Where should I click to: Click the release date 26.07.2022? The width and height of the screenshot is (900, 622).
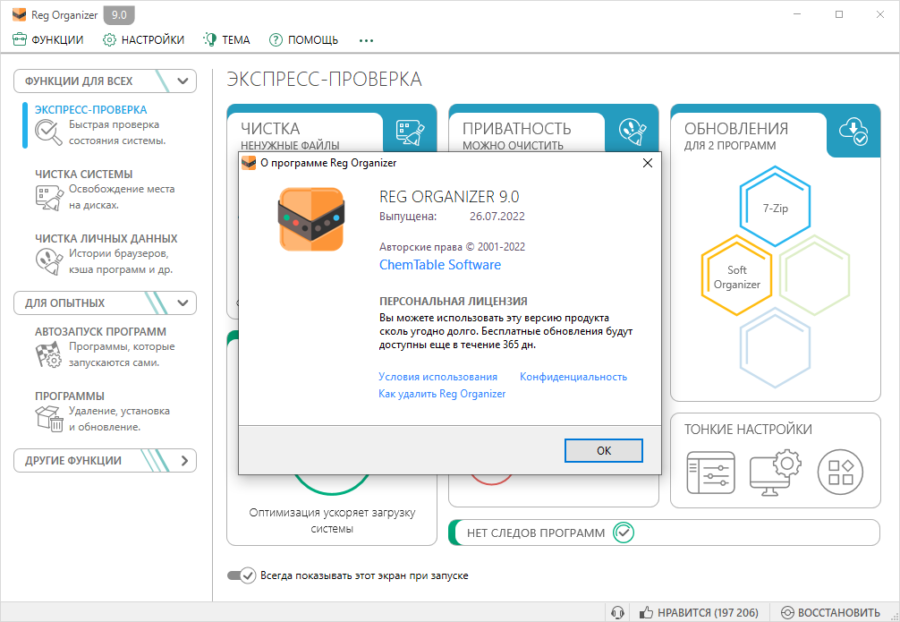click(x=497, y=216)
